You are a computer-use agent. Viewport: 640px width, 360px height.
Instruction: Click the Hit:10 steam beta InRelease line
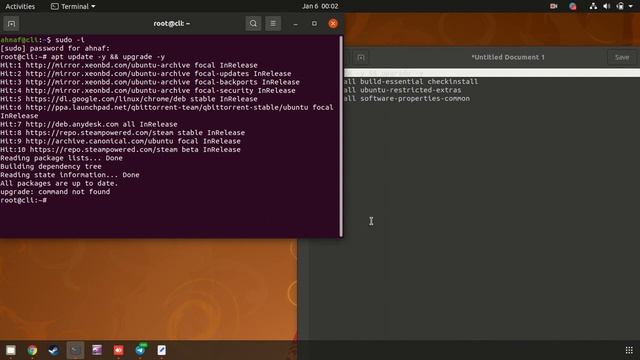pos(120,150)
